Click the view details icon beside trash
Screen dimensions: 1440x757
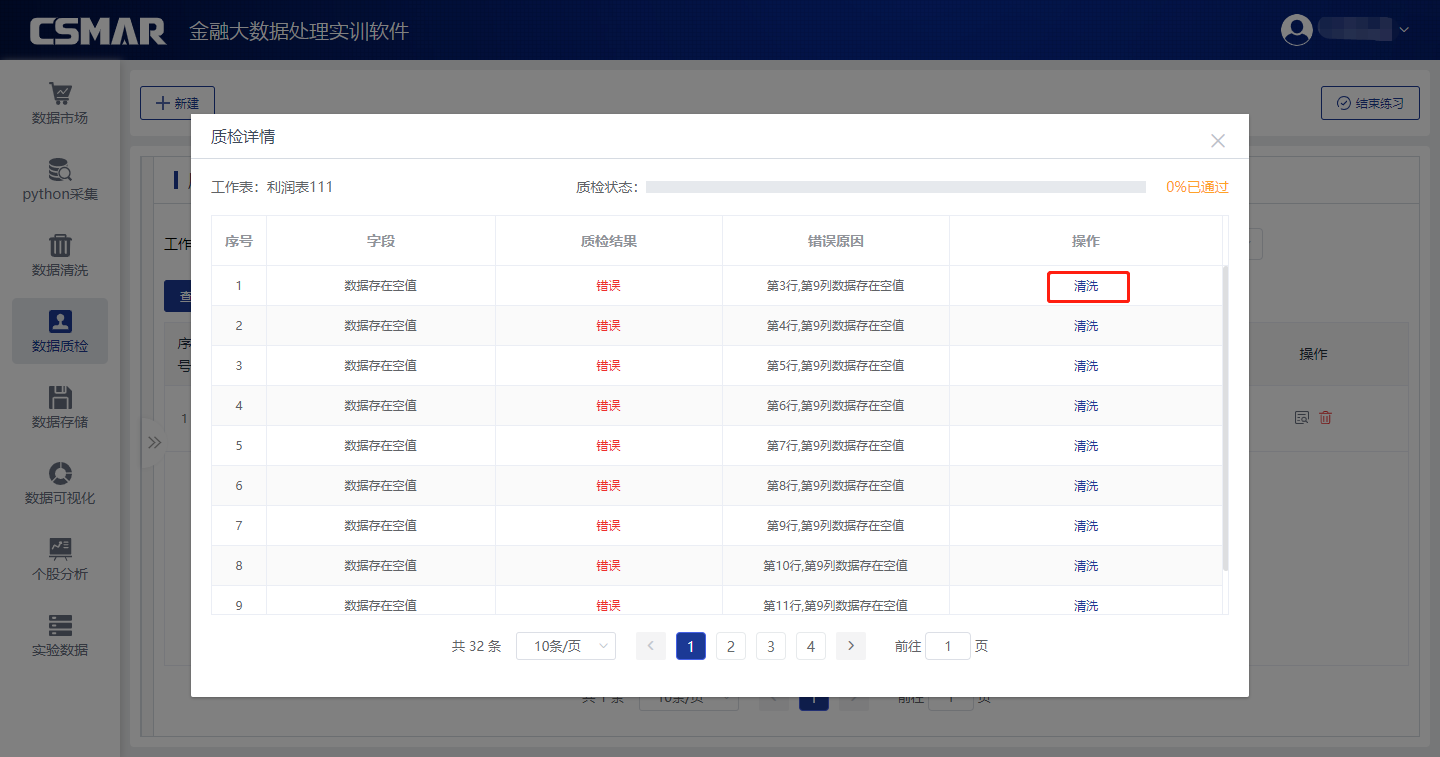click(x=1301, y=418)
